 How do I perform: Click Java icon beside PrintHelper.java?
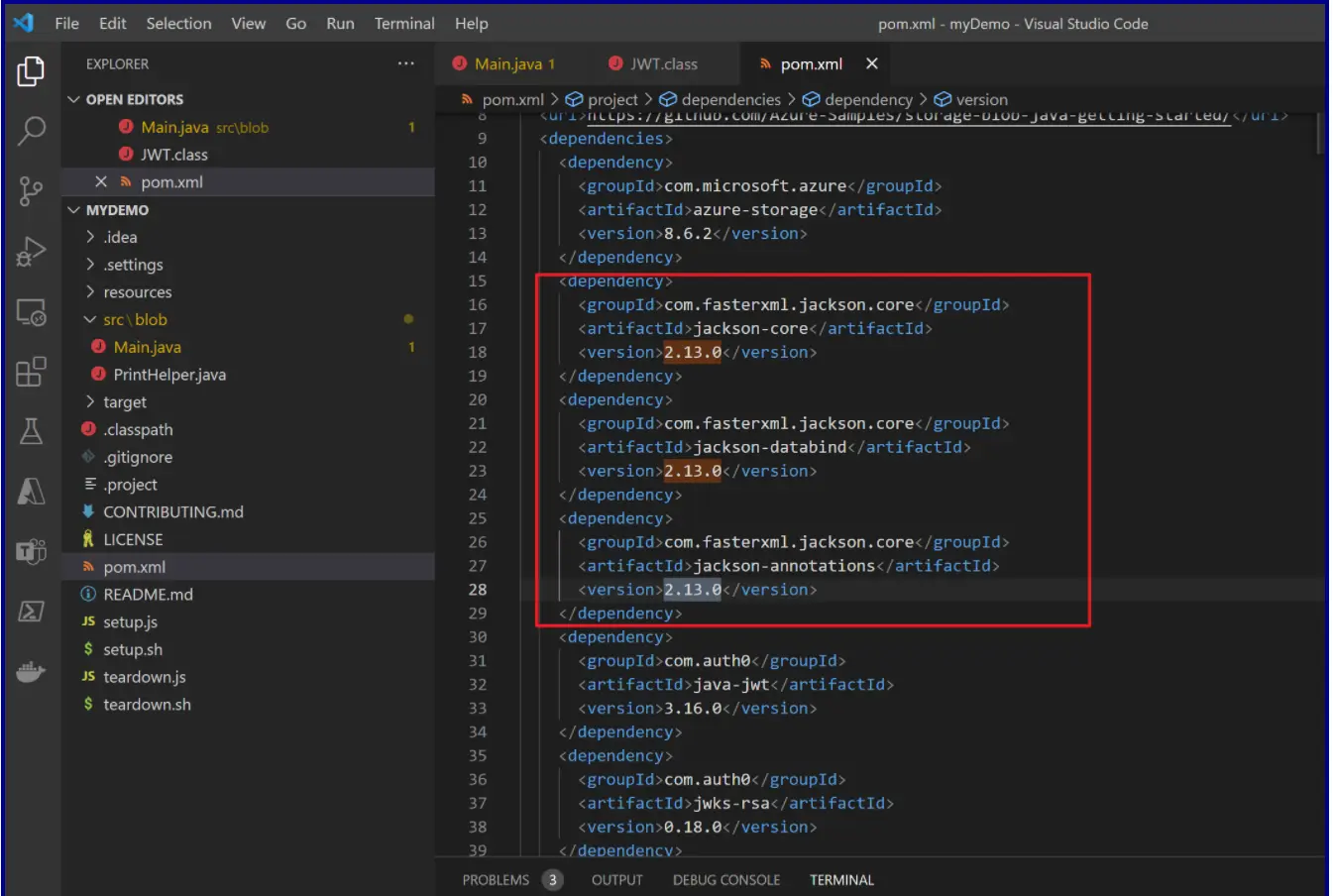[x=98, y=374]
